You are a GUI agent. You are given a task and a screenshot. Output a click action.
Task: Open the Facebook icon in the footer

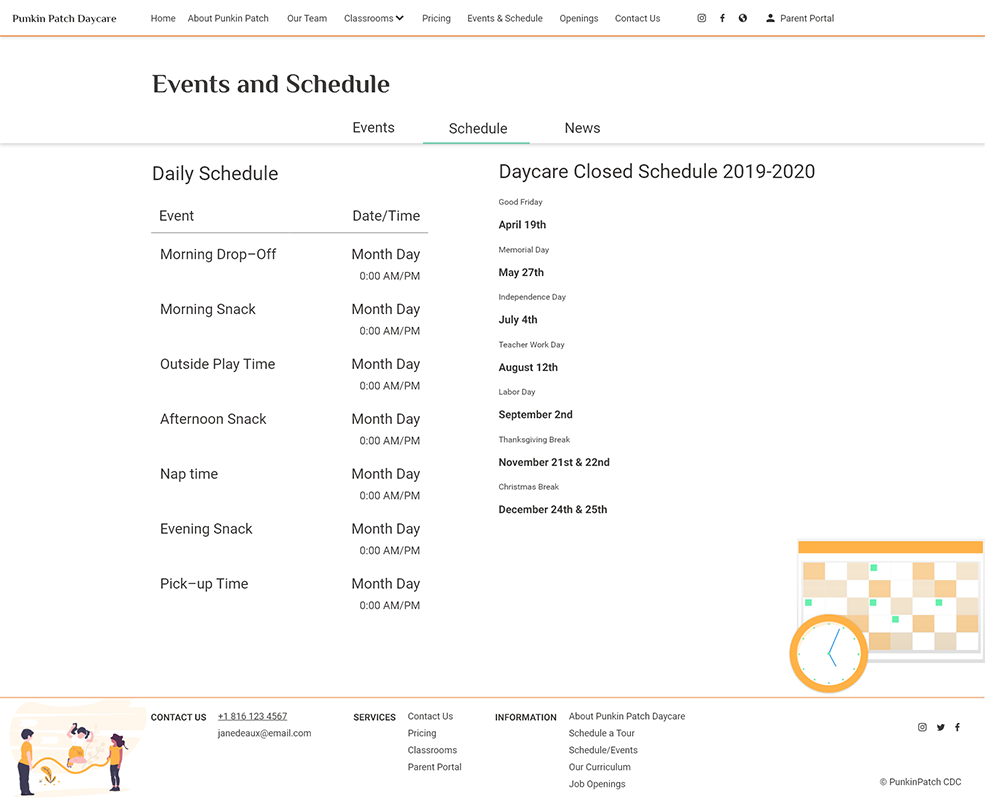tap(957, 727)
